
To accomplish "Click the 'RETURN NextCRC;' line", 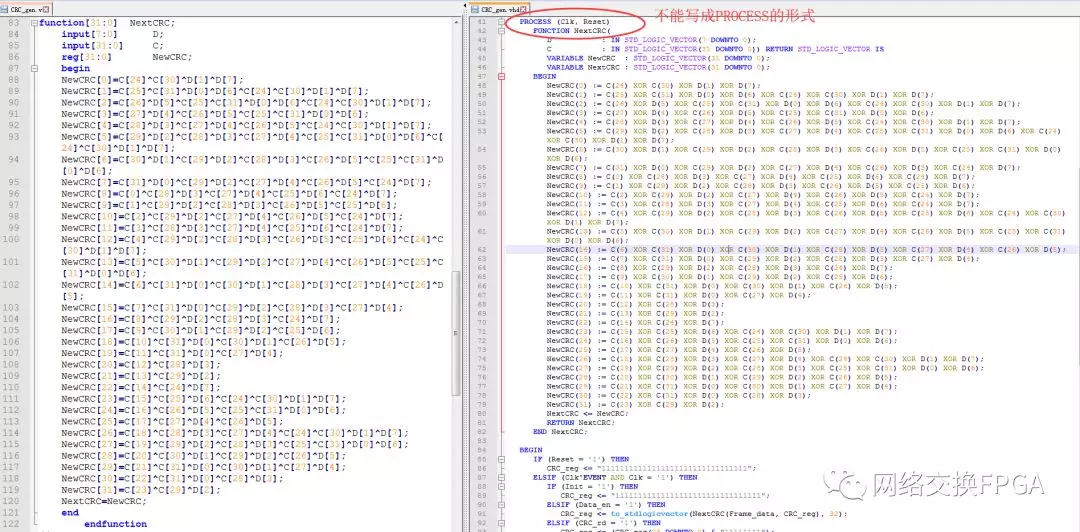I will 580,422.
